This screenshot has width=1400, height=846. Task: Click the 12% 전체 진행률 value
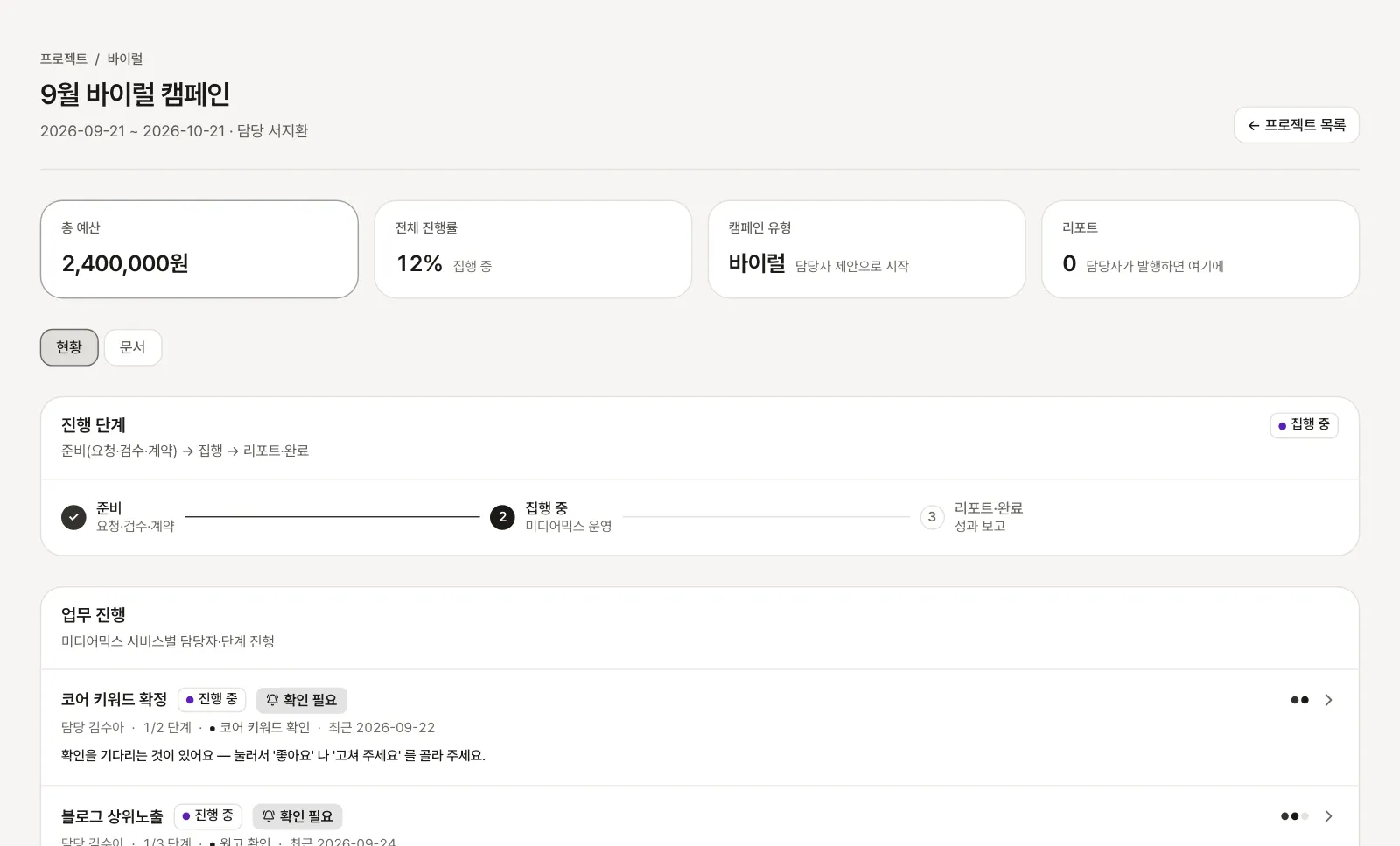(419, 263)
